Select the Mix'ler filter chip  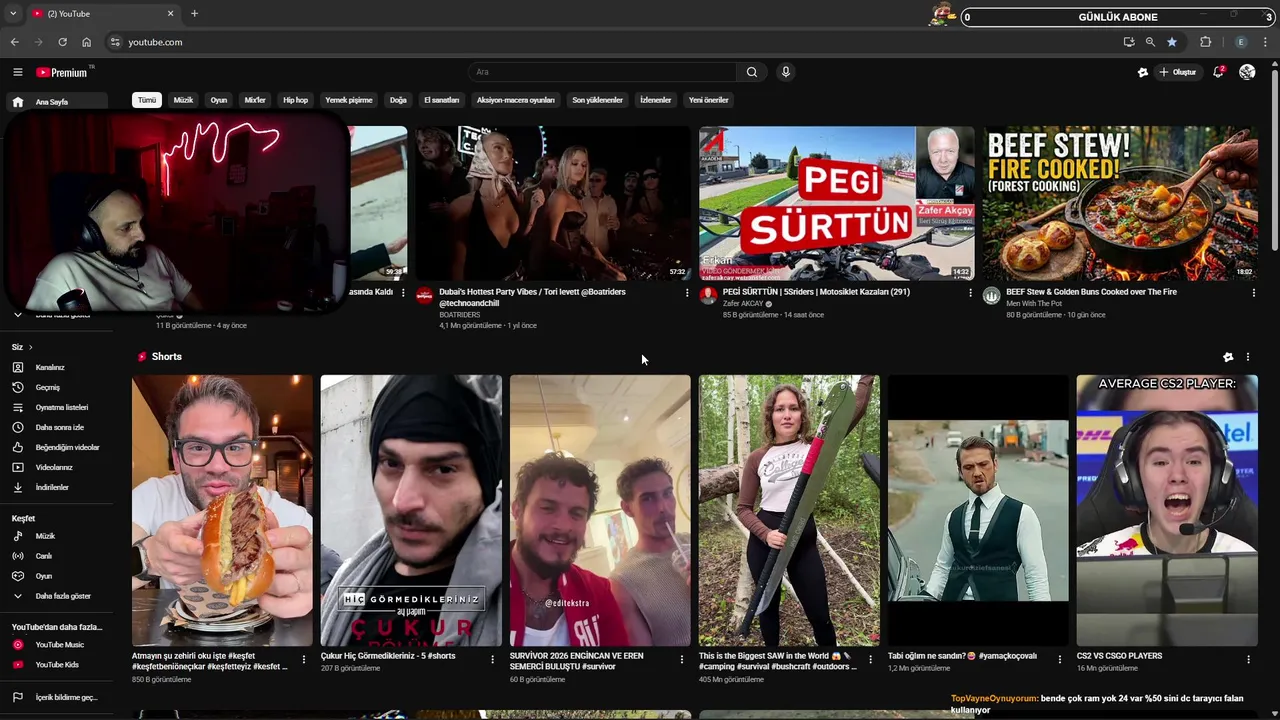coord(255,100)
